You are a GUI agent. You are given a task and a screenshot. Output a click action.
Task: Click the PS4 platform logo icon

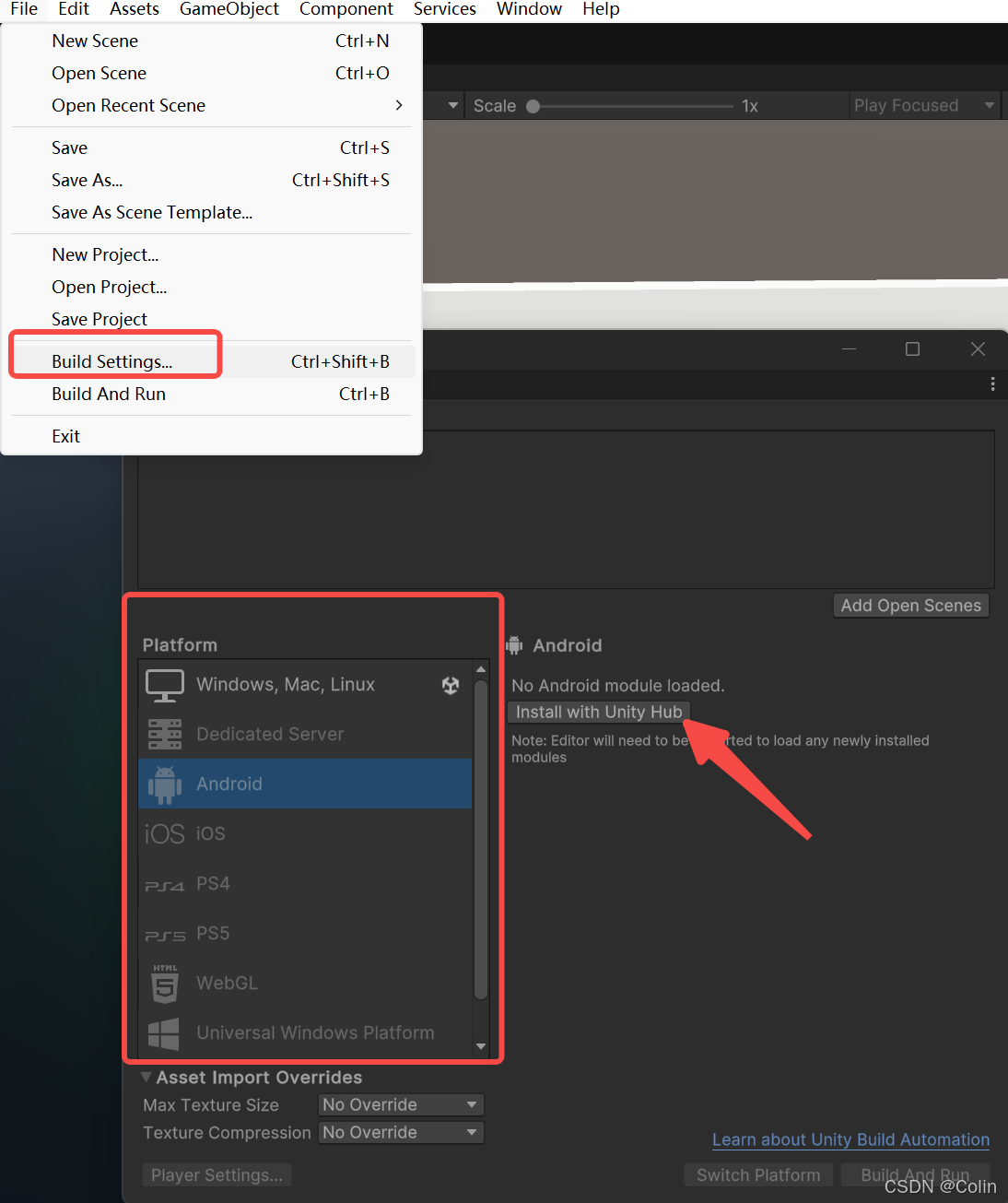coord(165,886)
